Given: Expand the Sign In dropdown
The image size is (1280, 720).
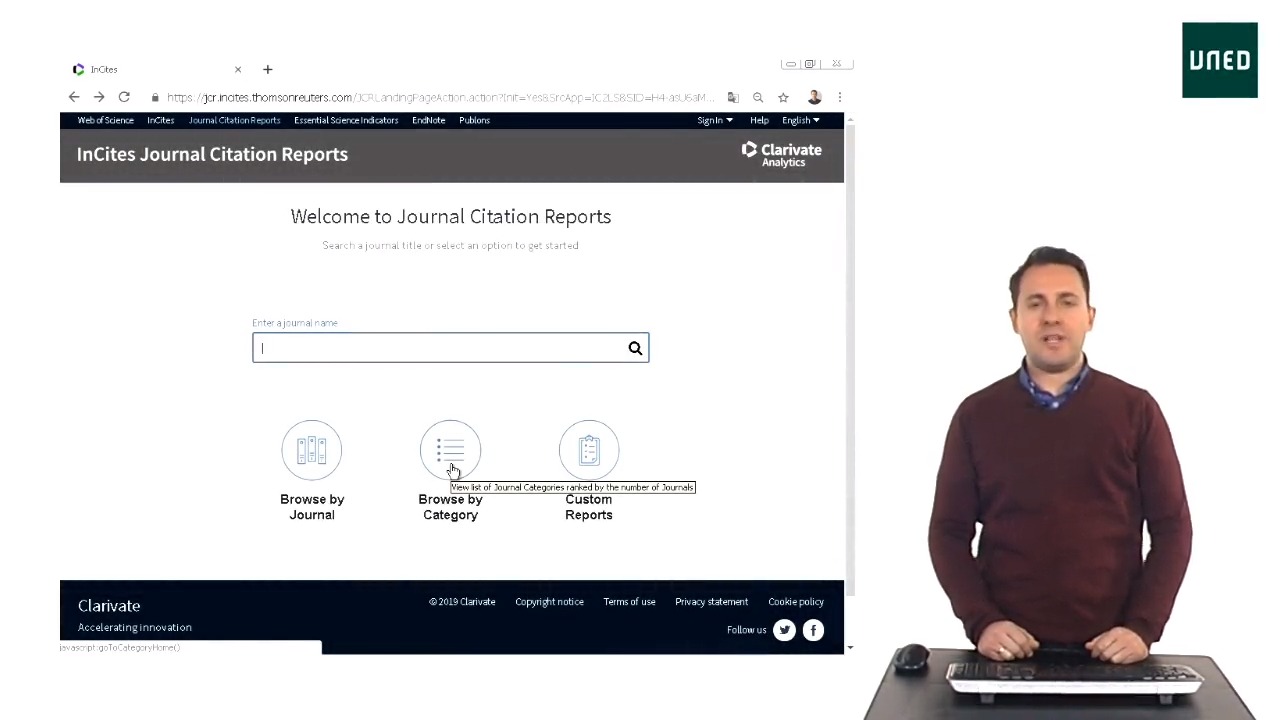Looking at the screenshot, I should click(x=715, y=120).
